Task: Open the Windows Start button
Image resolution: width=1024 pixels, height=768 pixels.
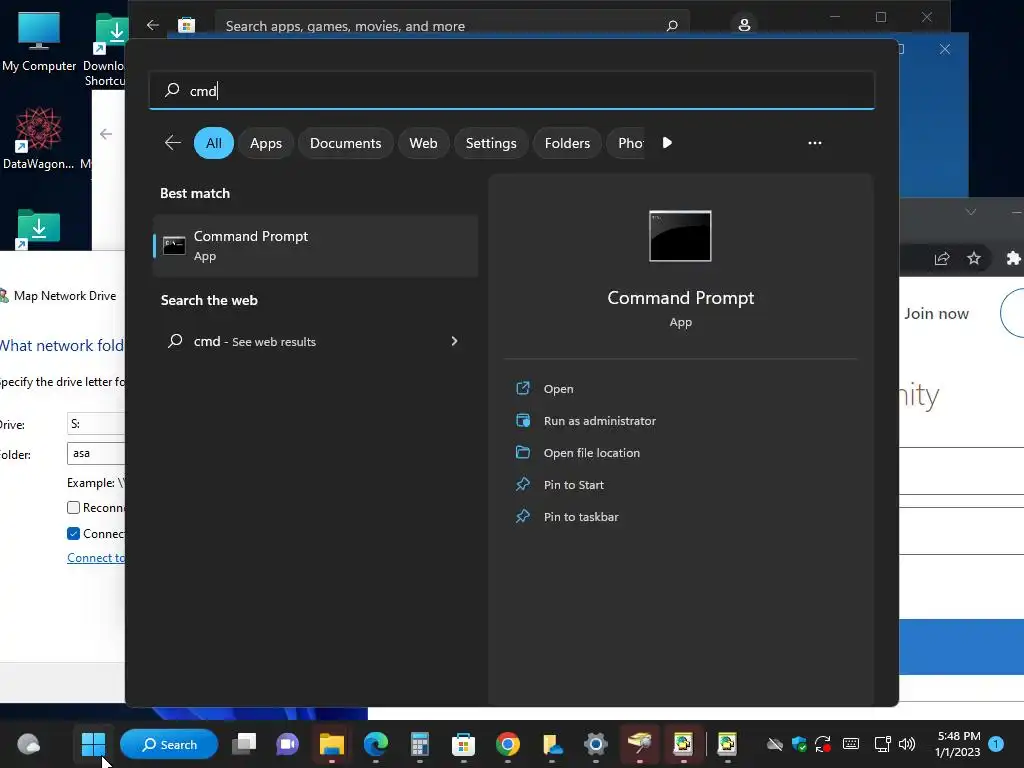Action: (93, 744)
